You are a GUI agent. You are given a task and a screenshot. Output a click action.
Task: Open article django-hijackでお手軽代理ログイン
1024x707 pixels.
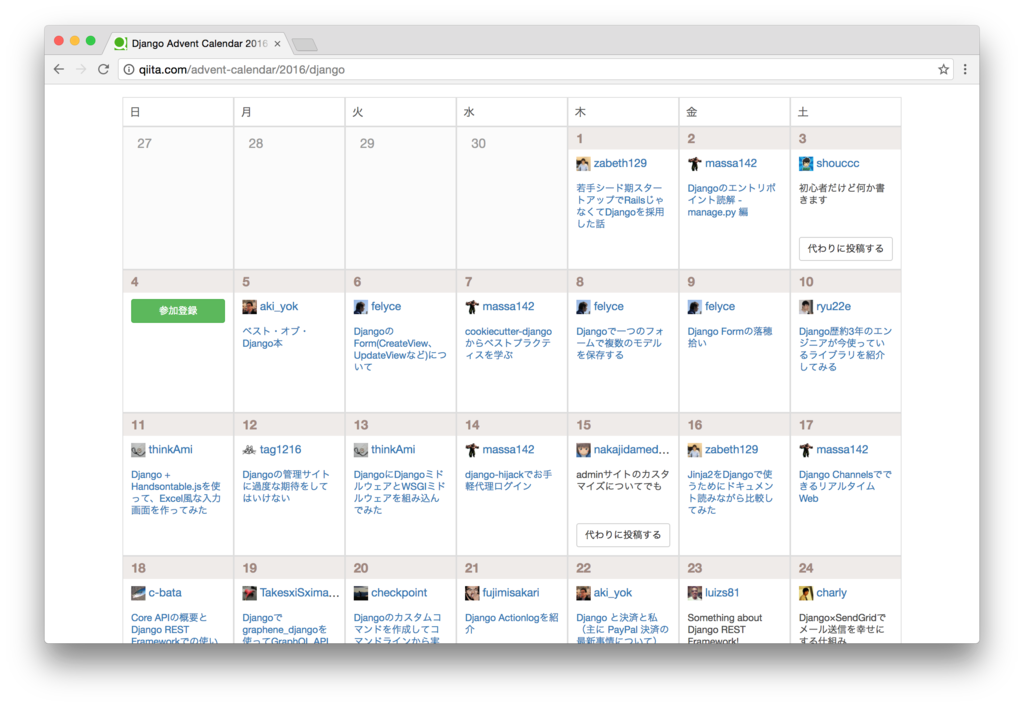pos(508,480)
